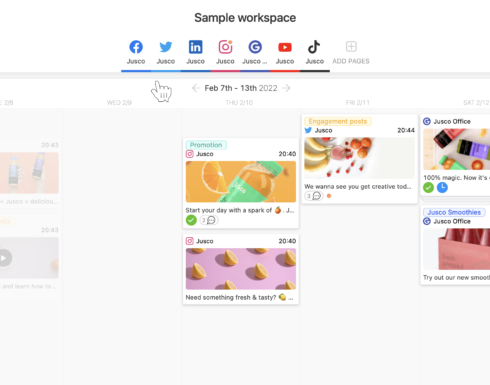Open the faded bottles post image on Tuesday
The width and height of the screenshot is (490, 385).
(x=29, y=173)
